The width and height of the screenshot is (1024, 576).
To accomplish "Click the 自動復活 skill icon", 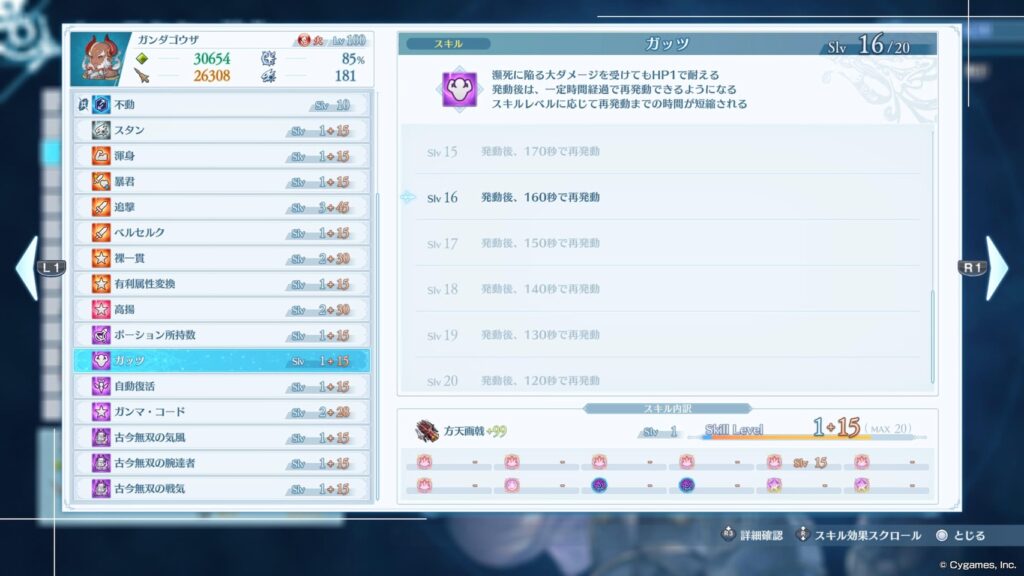I will click(101, 386).
